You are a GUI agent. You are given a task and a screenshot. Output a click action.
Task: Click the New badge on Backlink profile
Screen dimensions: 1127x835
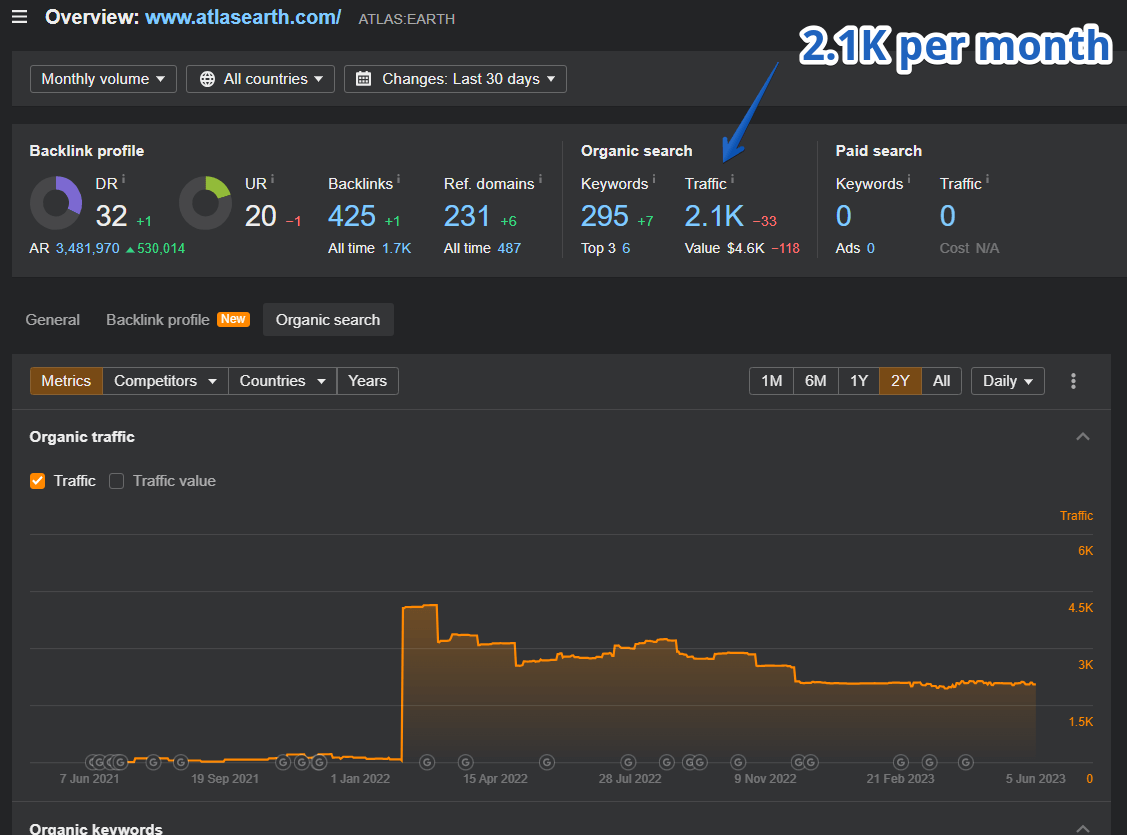(233, 319)
